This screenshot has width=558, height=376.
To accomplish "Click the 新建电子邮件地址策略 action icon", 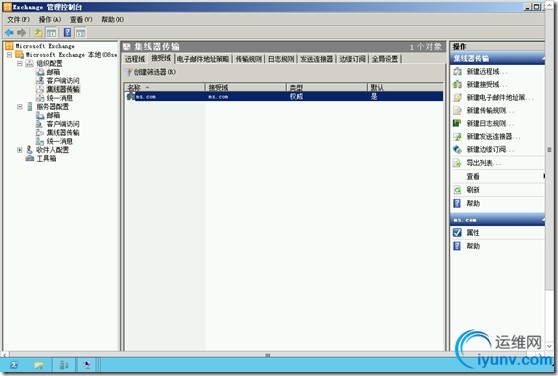I will (457, 97).
